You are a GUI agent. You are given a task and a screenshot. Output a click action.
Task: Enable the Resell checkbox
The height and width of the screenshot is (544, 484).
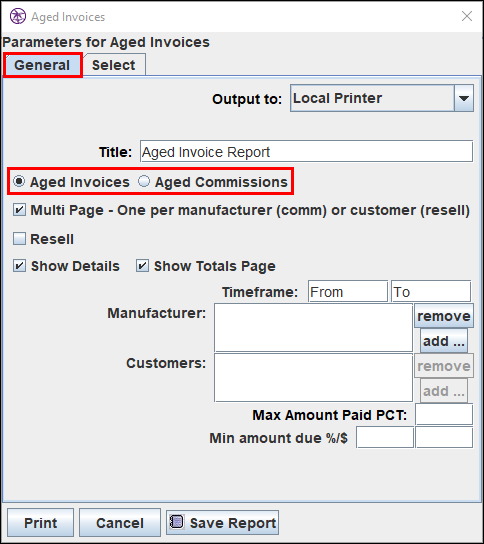(x=19, y=239)
